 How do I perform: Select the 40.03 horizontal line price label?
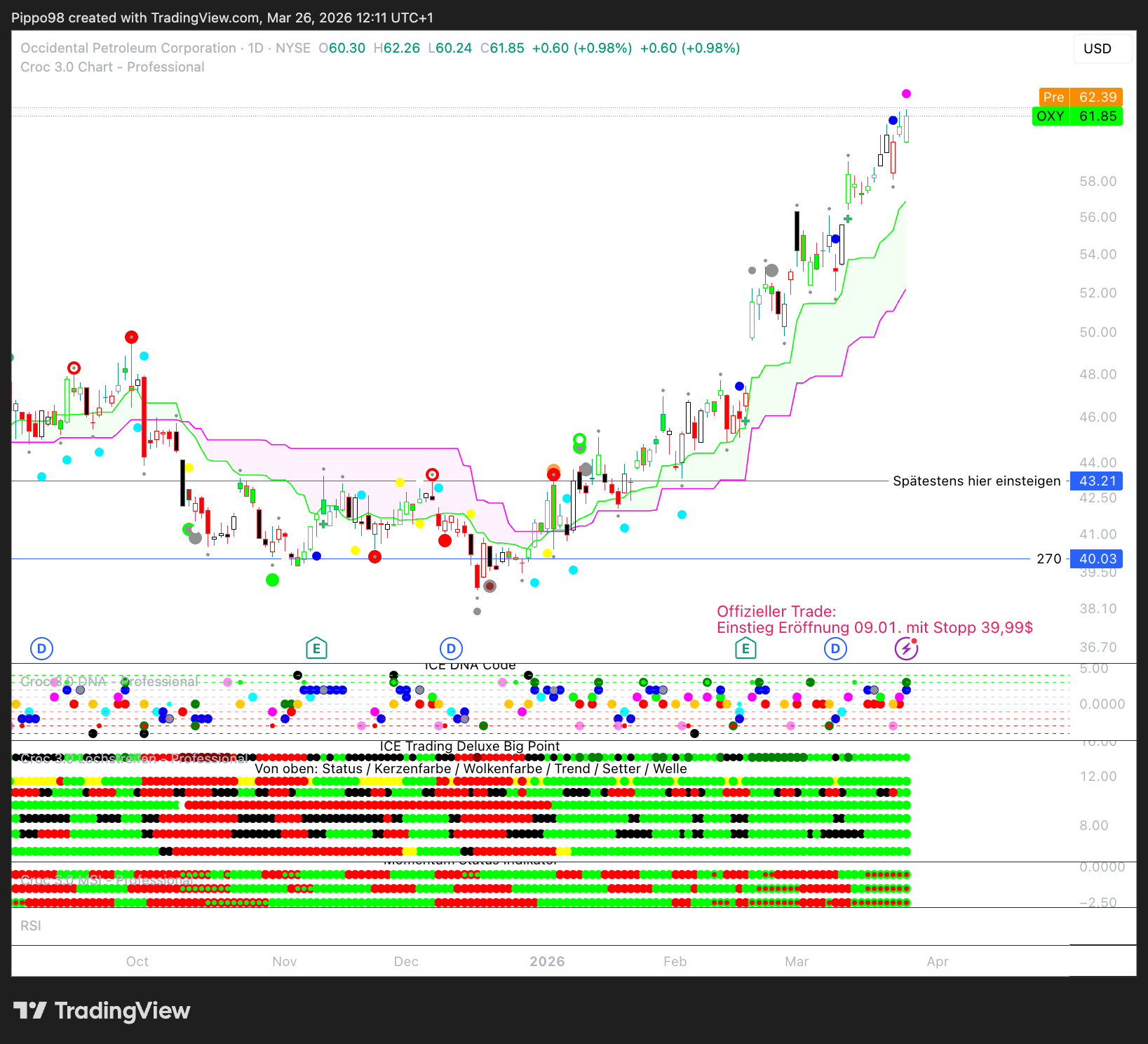(1097, 559)
